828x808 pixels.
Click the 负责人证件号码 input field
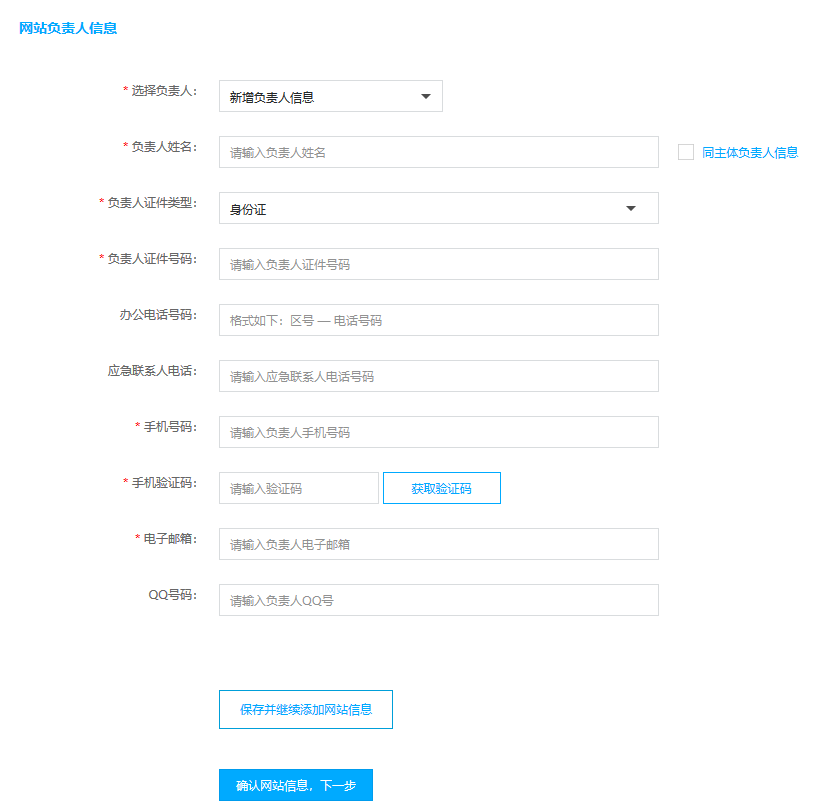click(x=437, y=263)
